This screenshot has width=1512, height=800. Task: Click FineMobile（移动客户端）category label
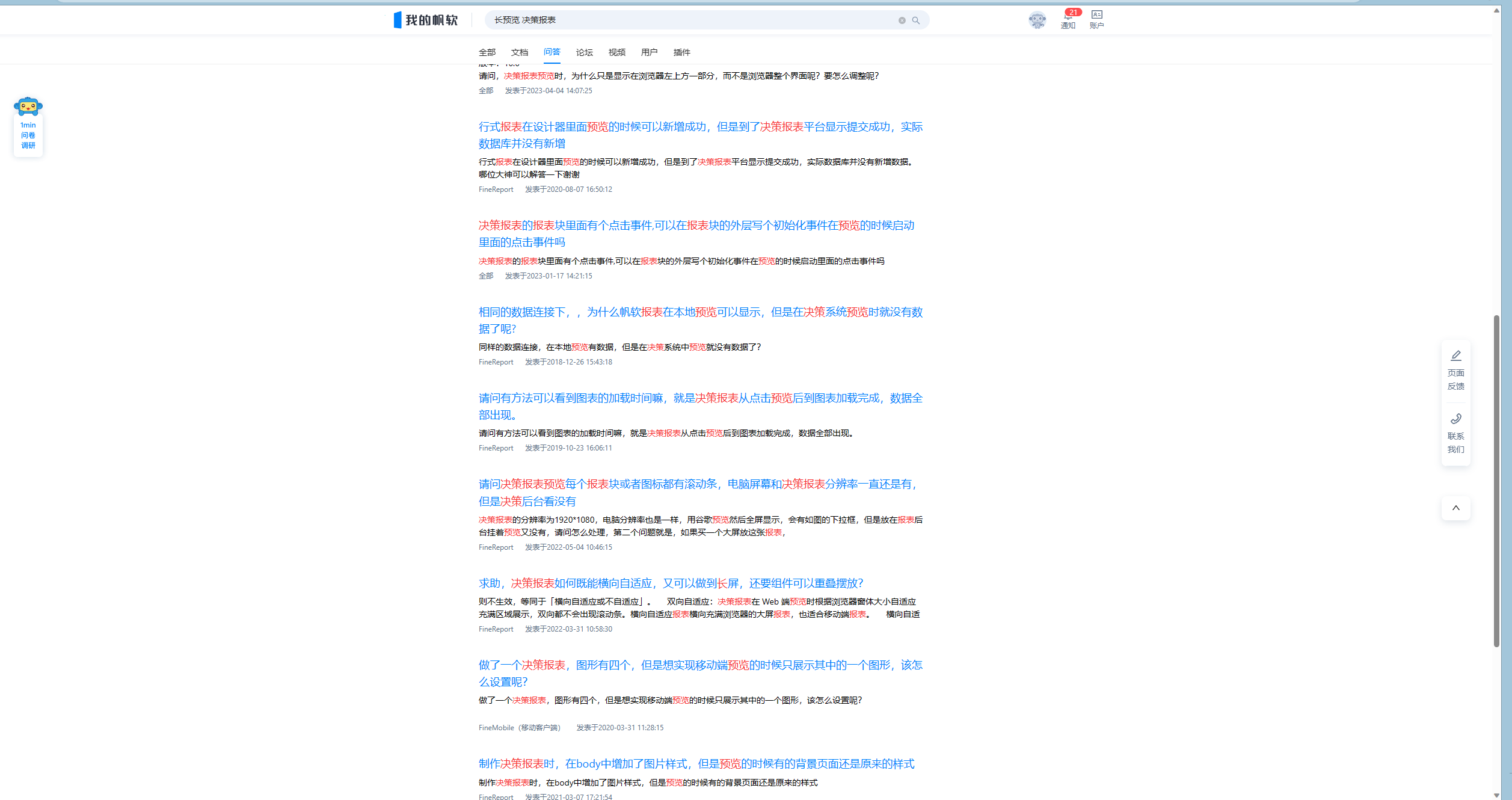tap(520, 728)
